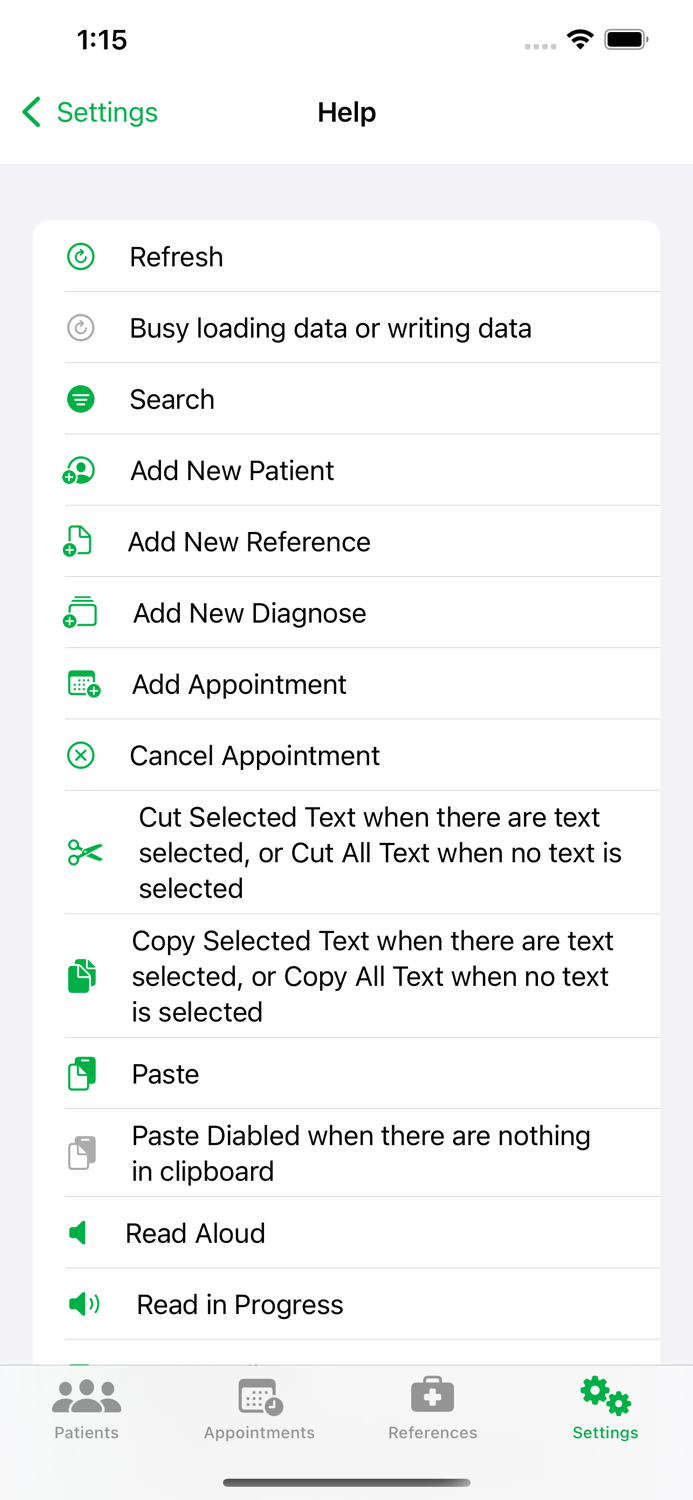
Task: Select the Add New Diagnose icon
Action: click(81, 612)
